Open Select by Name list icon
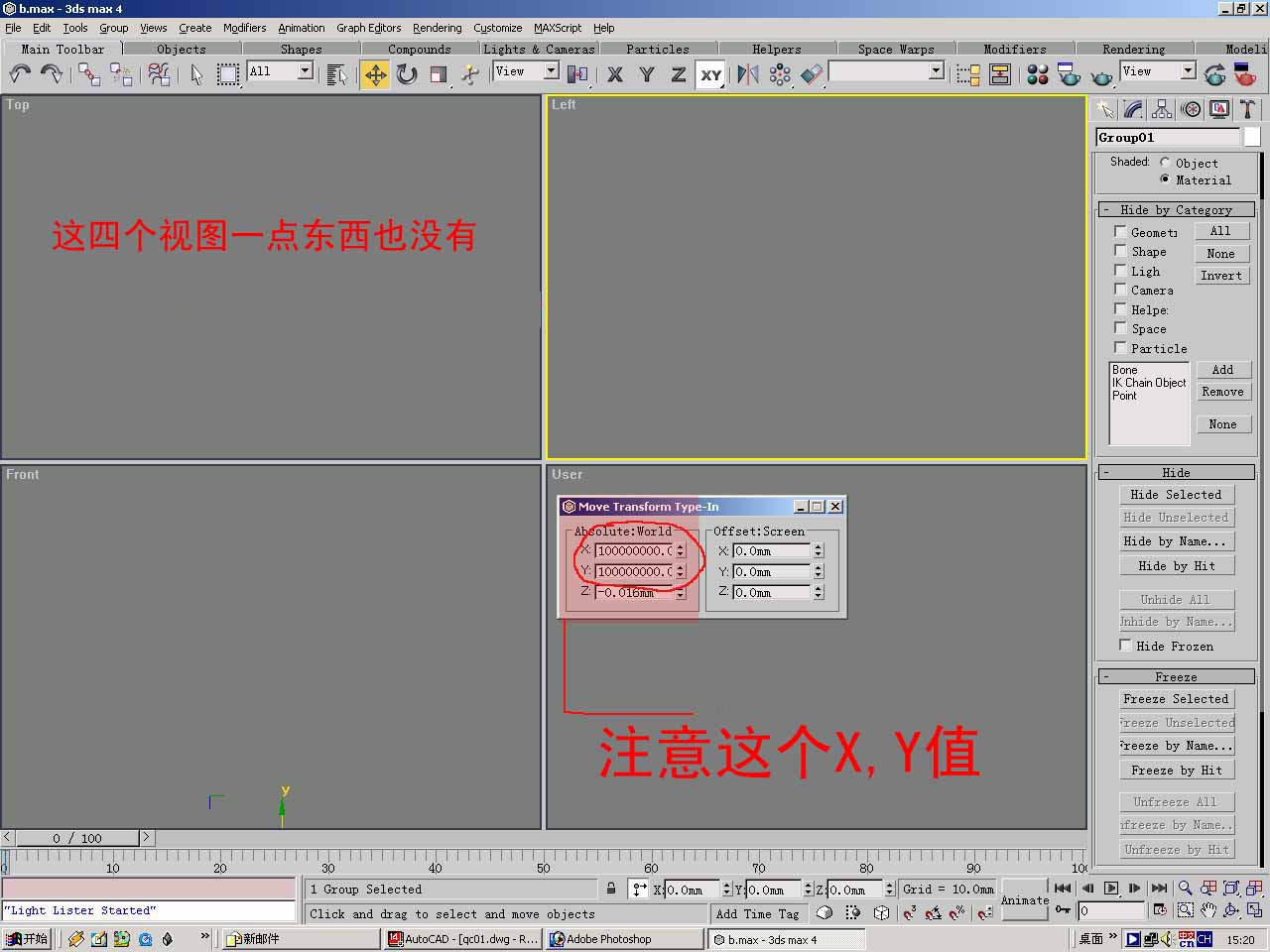This screenshot has width=1270, height=952. [337, 73]
